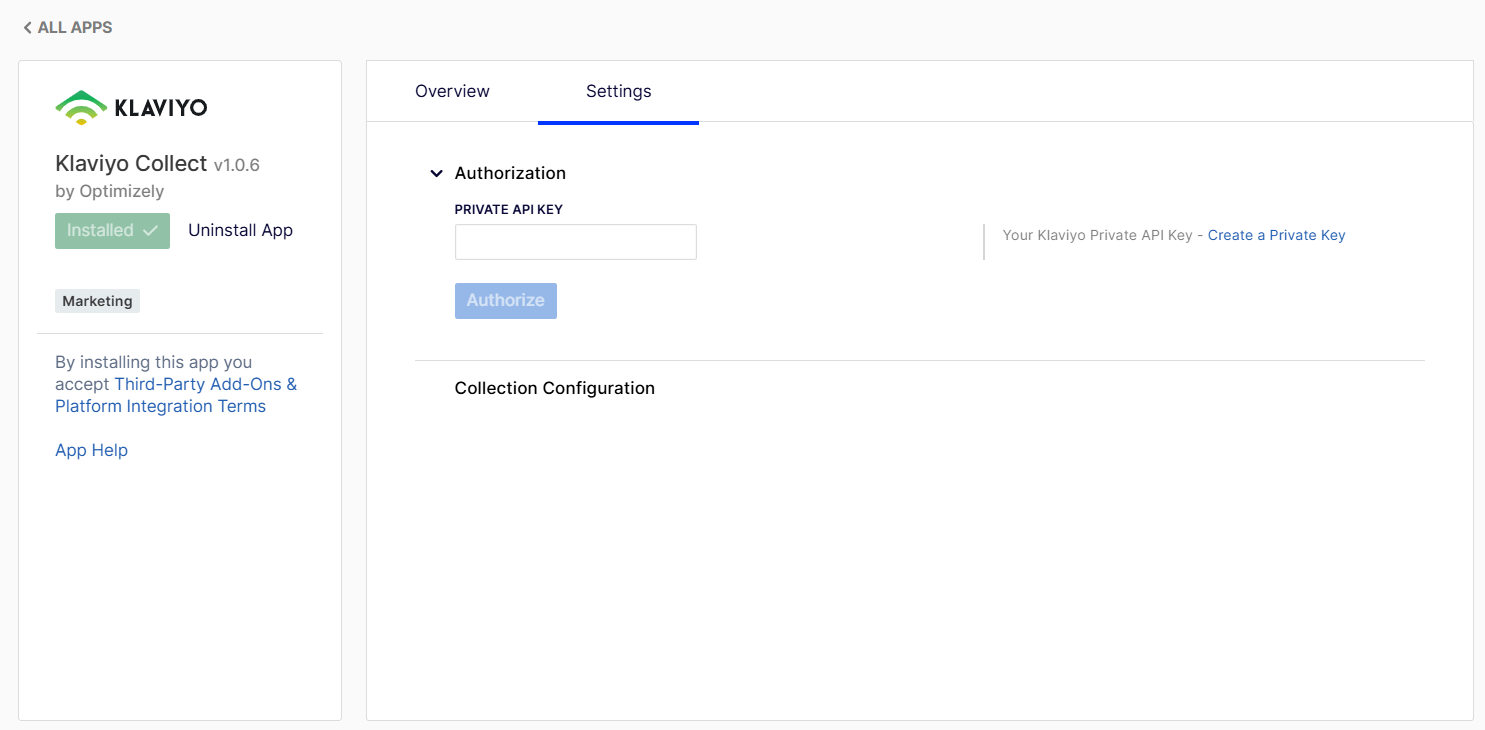Click the Installed status button label
This screenshot has width=1485, height=730.
[100, 230]
